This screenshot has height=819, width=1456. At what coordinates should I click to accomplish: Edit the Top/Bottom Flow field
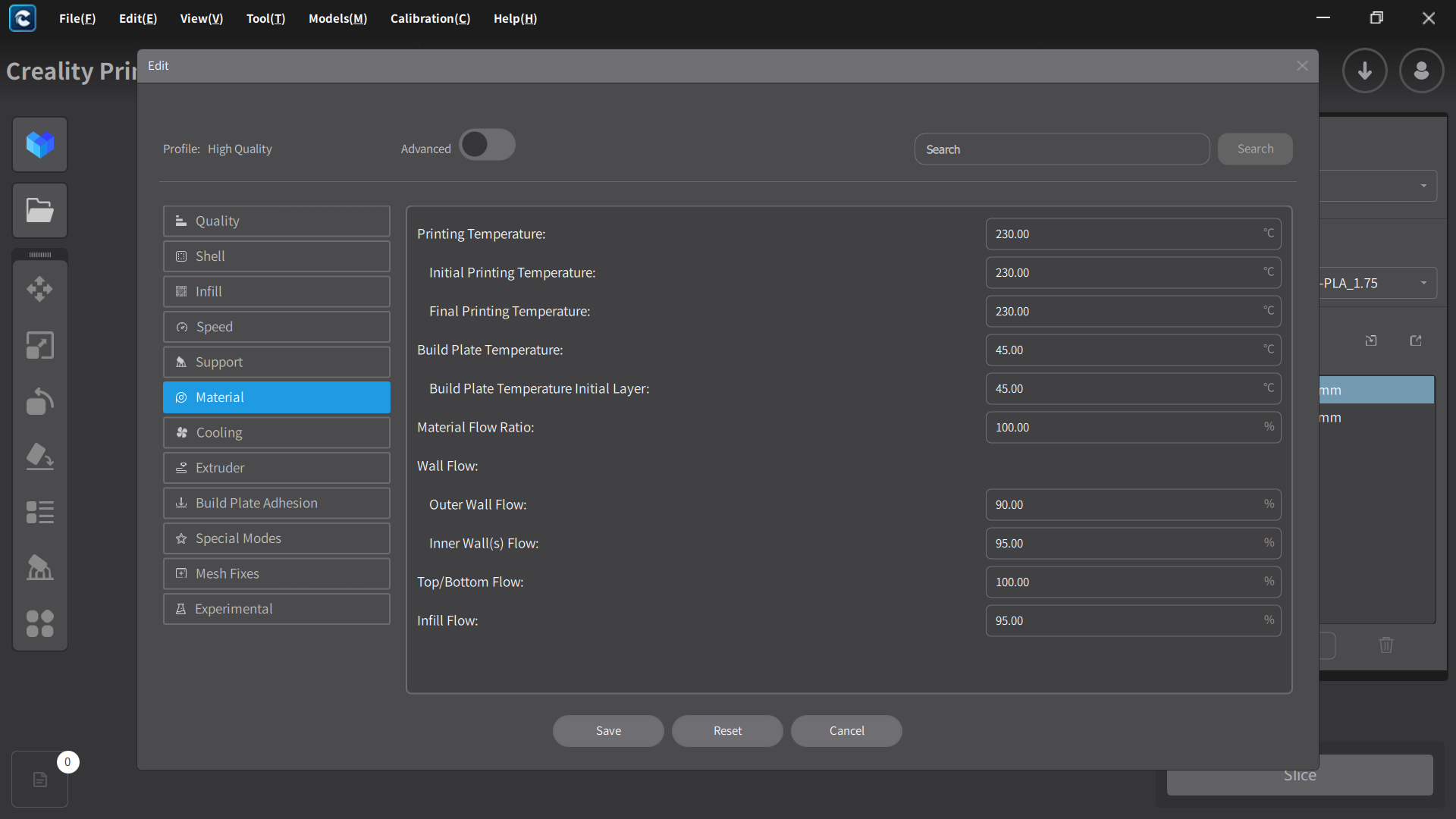(1133, 582)
